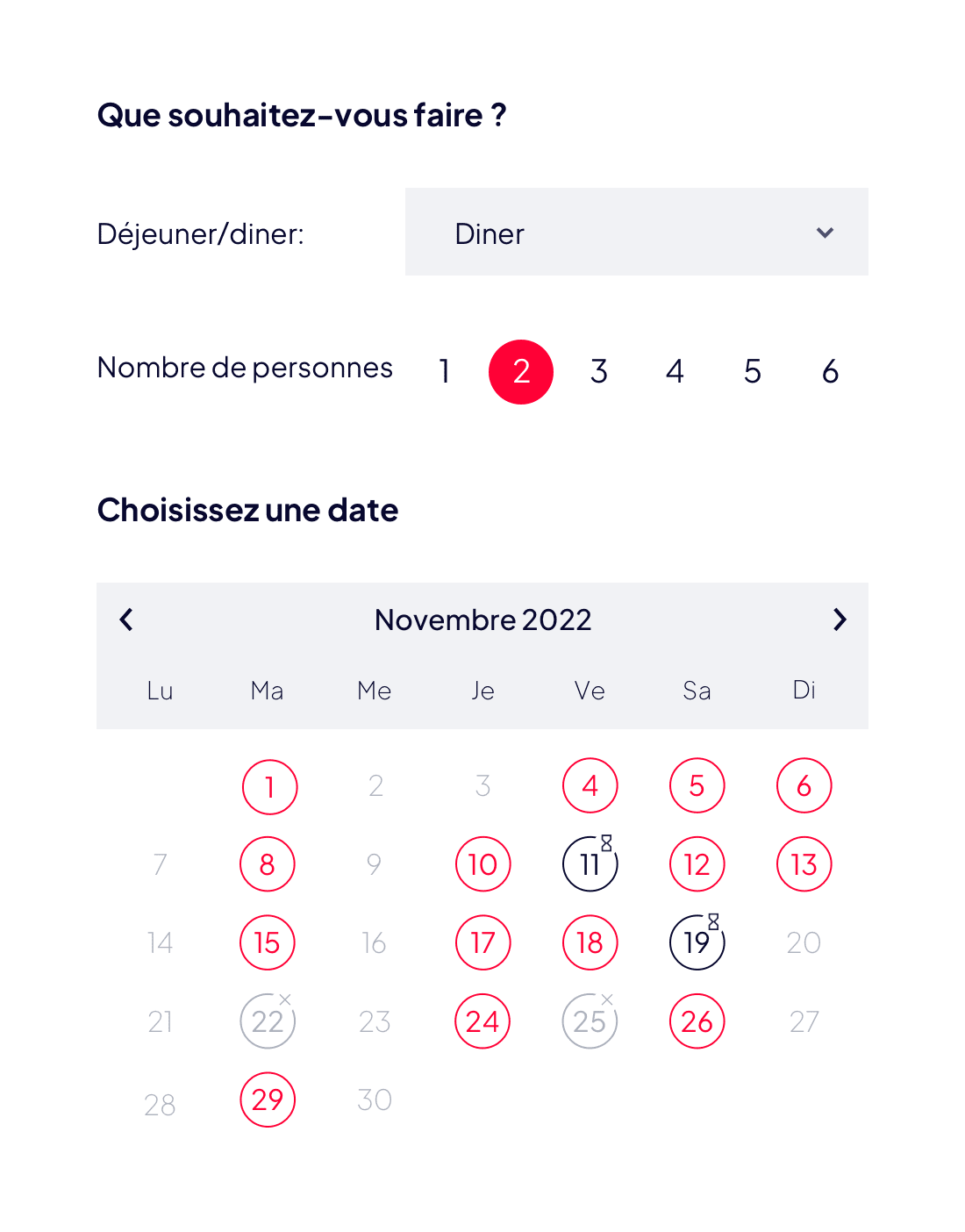This screenshot has width=965, height=1232.
Task: Go to next month in calendar
Action: coord(840,620)
